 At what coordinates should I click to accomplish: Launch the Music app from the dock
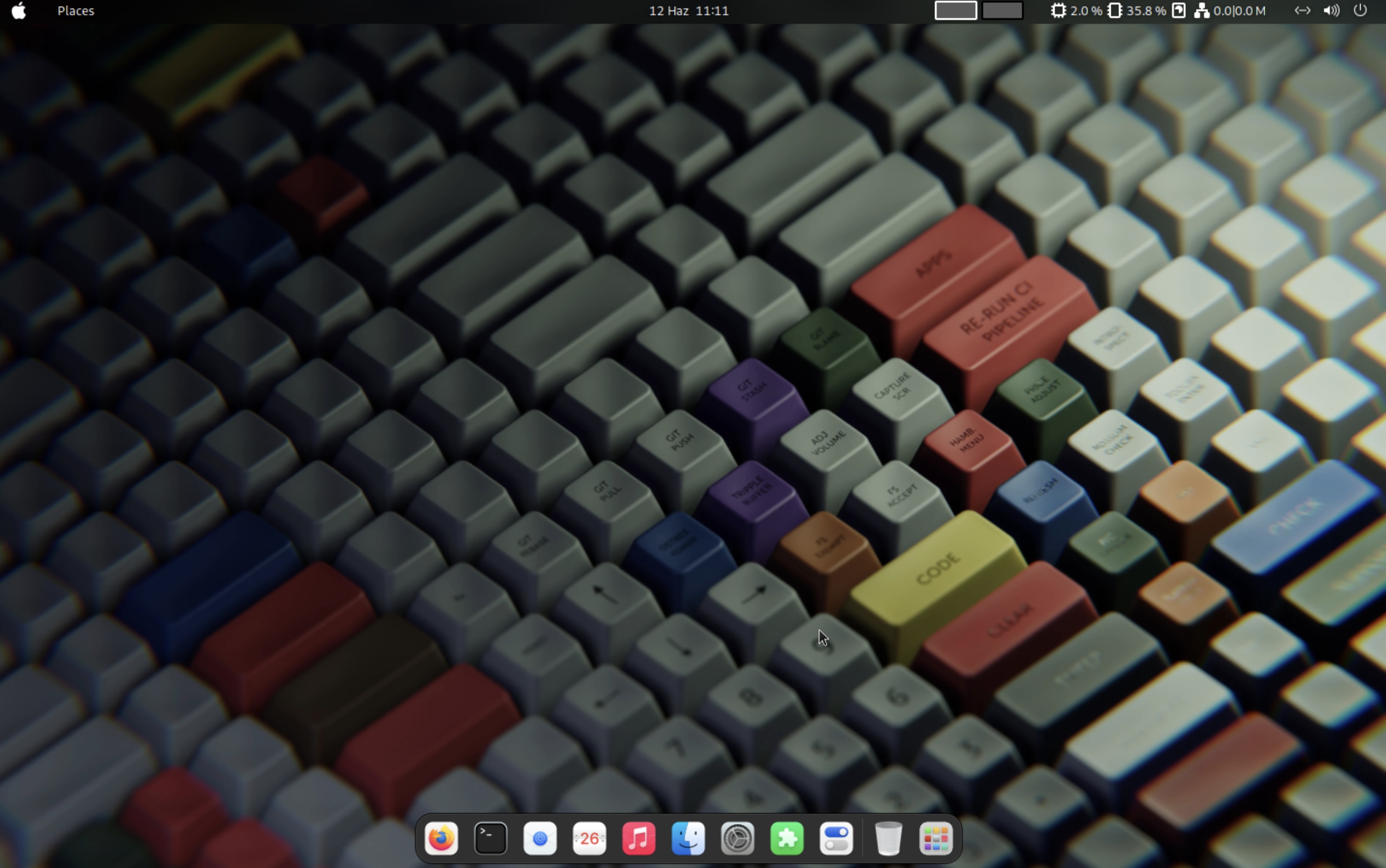click(x=639, y=838)
